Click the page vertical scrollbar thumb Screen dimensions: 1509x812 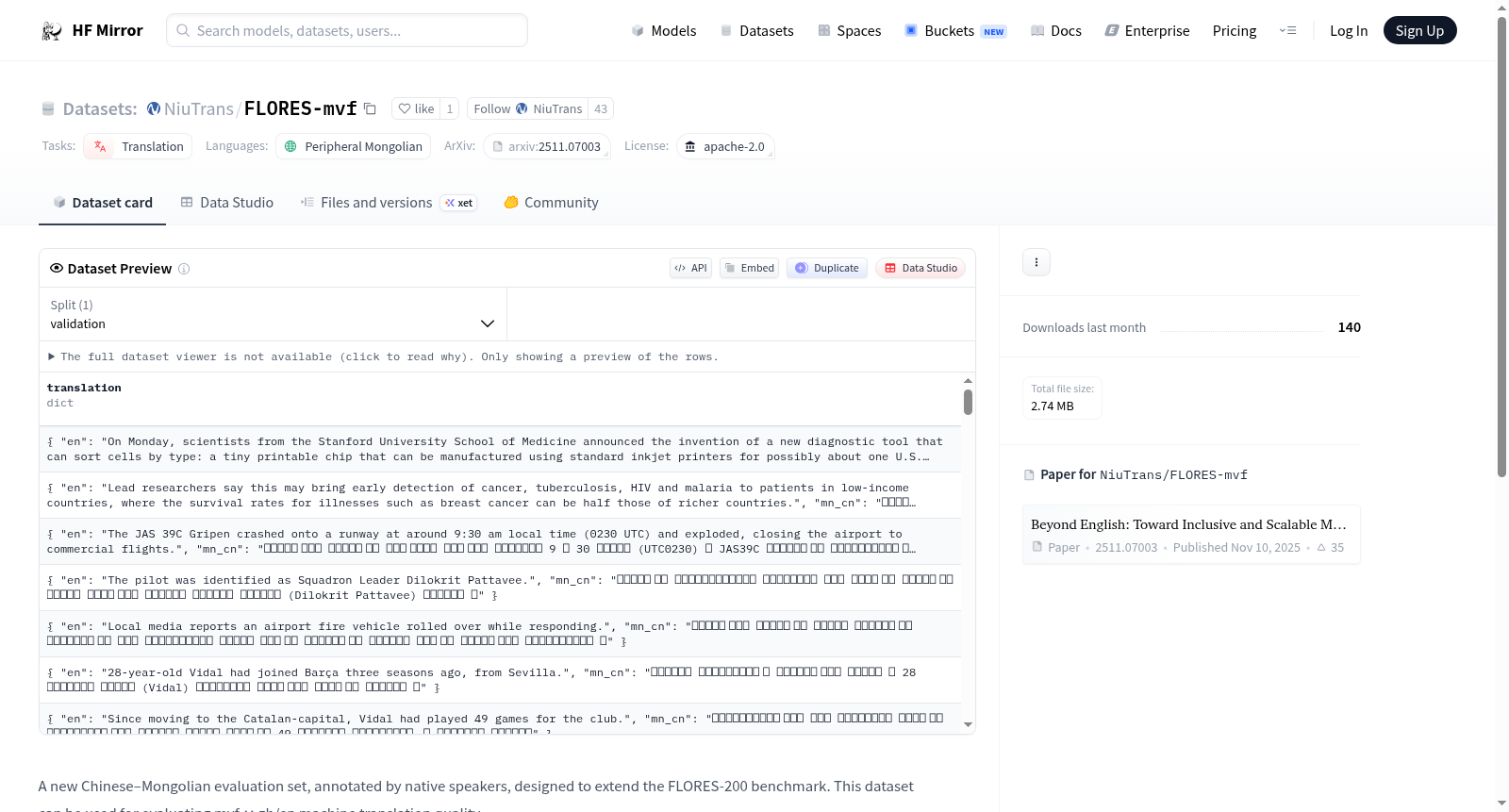[1501, 247]
